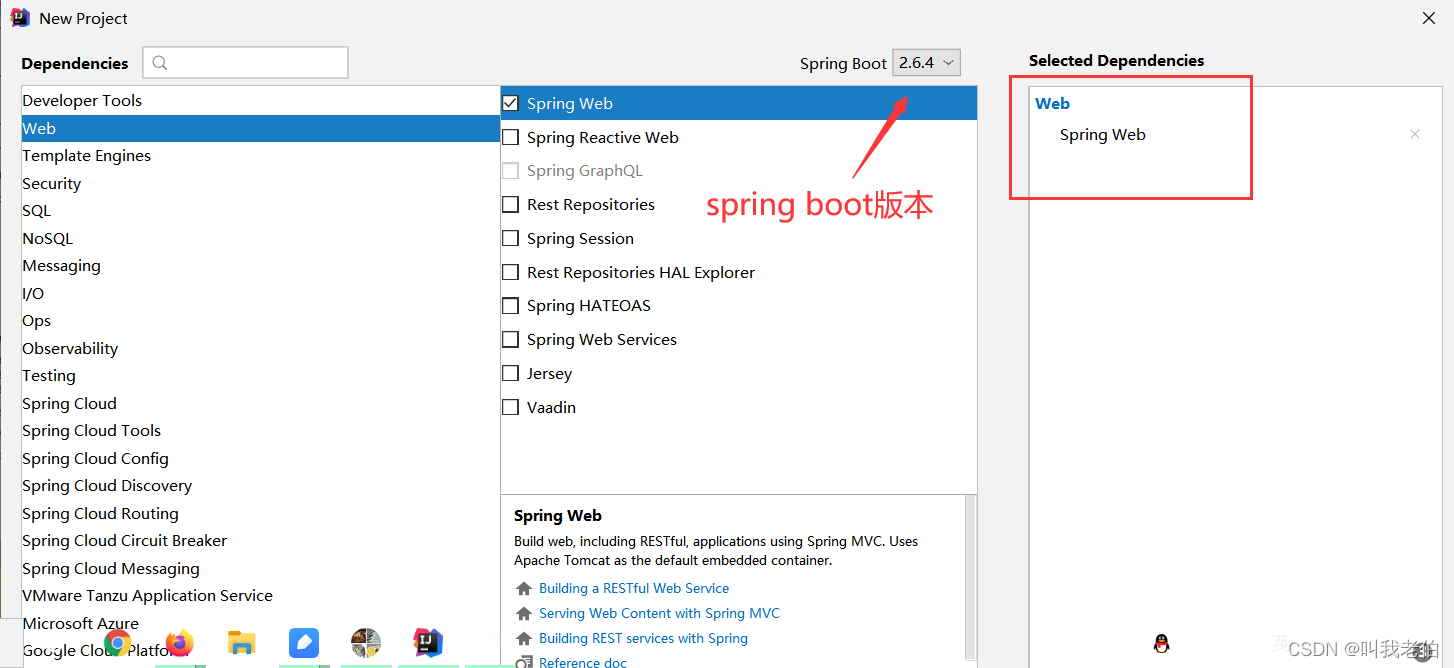Select the NoSQL category
Viewport: 1454px width, 668px height.
[260, 238]
